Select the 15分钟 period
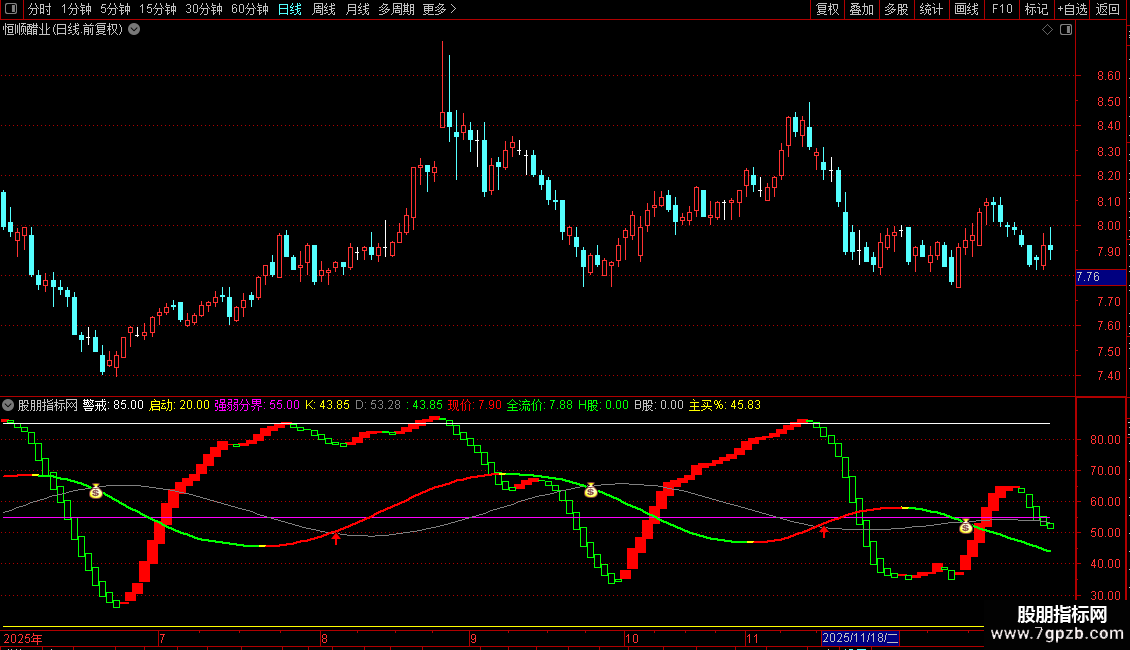 (x=158, y=9)
